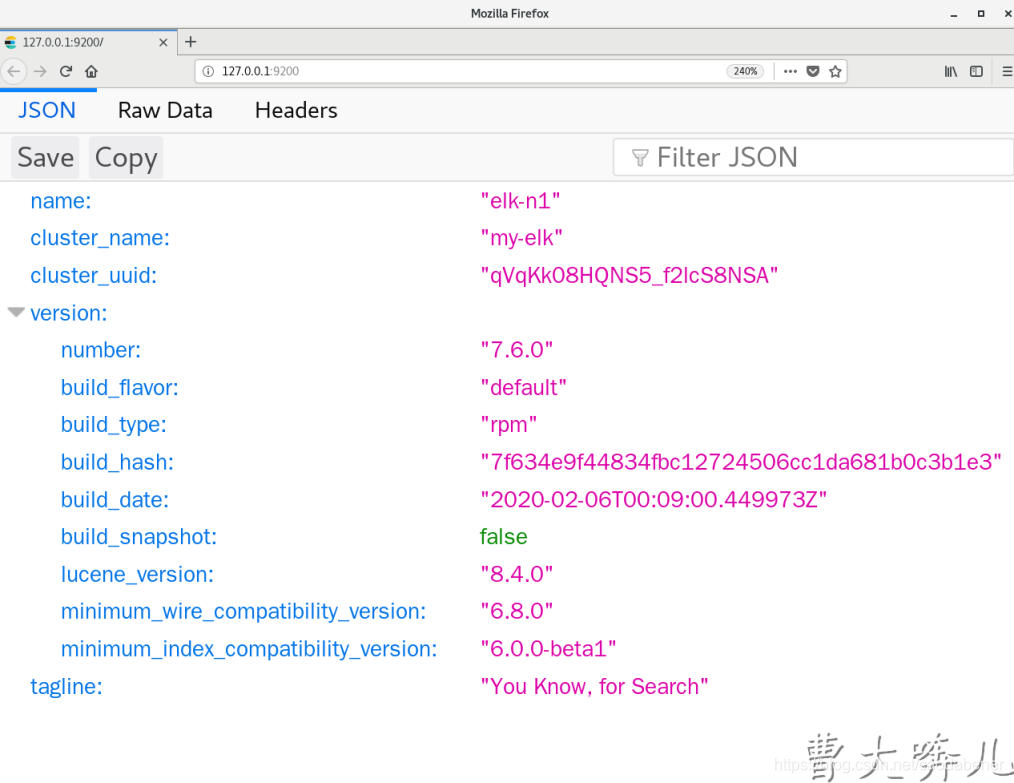The width and height of the screenshot is (1014, 783).
Task: Select the minimum_wire_compatibility_version key
Action: click(244, 611)
